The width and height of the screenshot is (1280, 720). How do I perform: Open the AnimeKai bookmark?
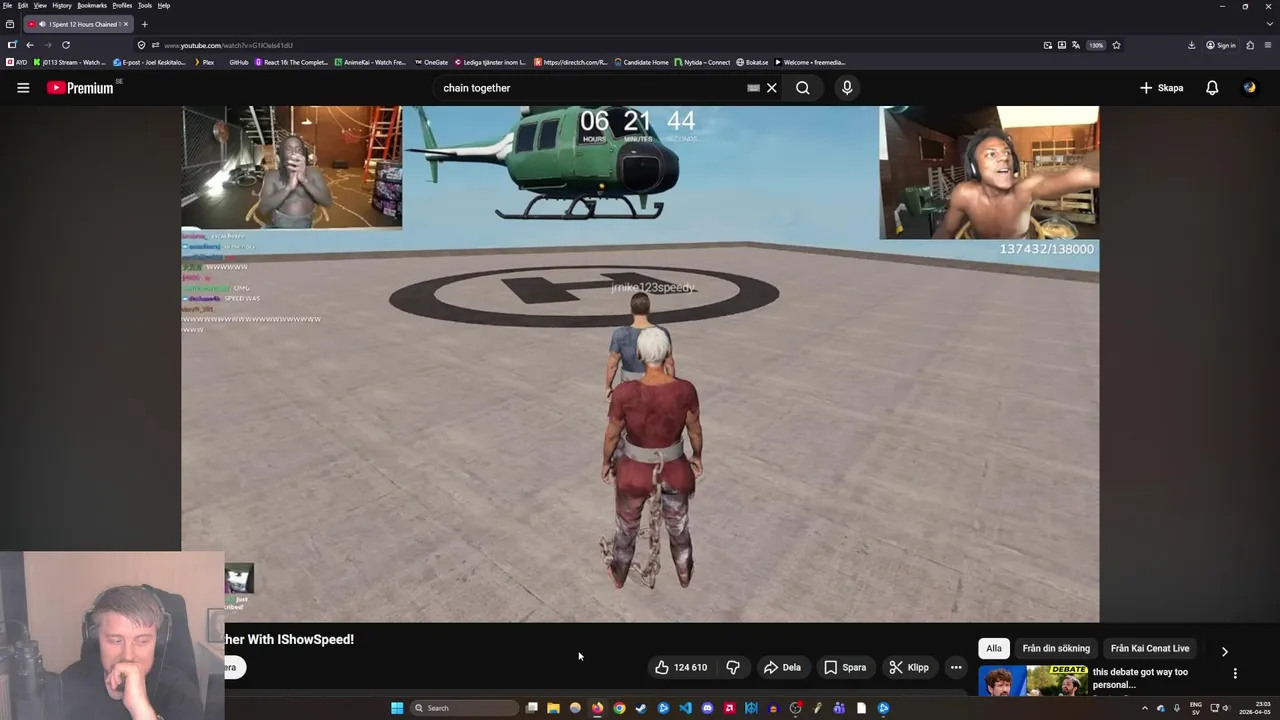370,62
